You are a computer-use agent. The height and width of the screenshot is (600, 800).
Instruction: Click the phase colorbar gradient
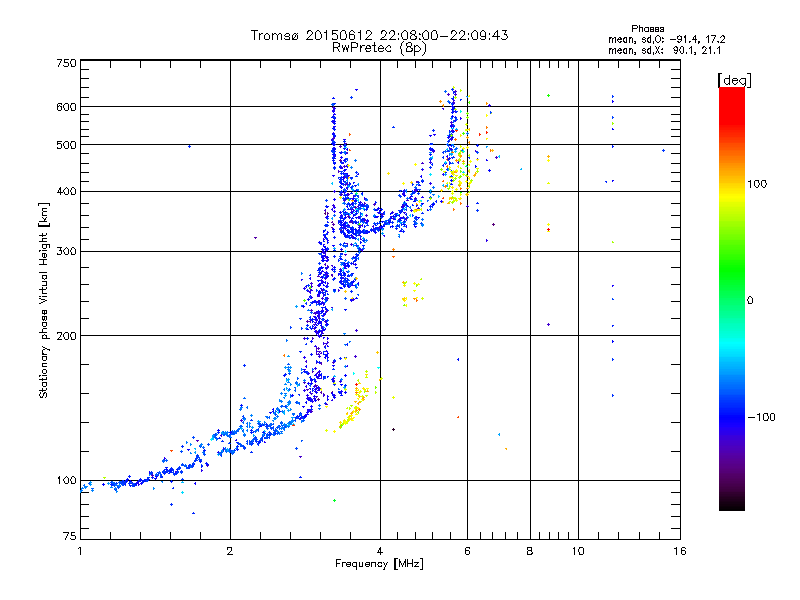732,298
